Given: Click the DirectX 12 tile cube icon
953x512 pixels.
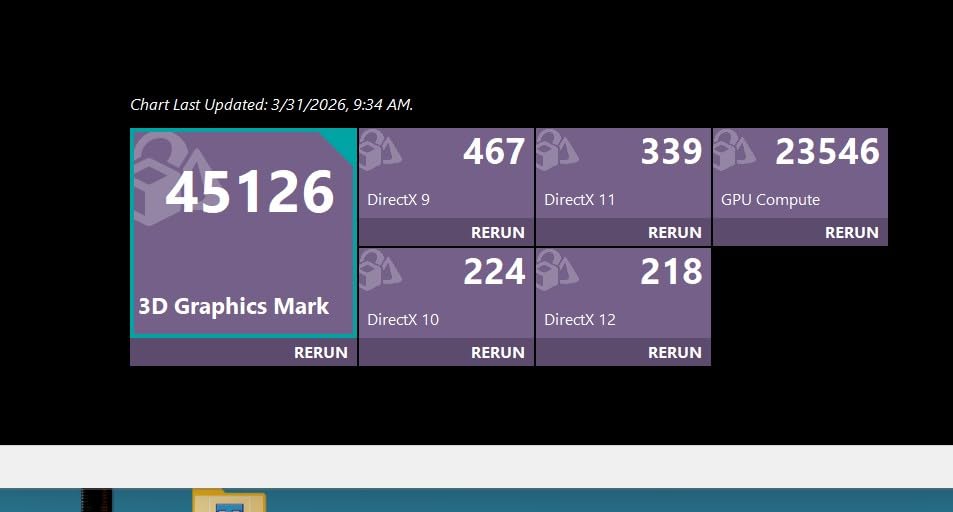Looking at the screenshot, I should click(x=557, y=270).
